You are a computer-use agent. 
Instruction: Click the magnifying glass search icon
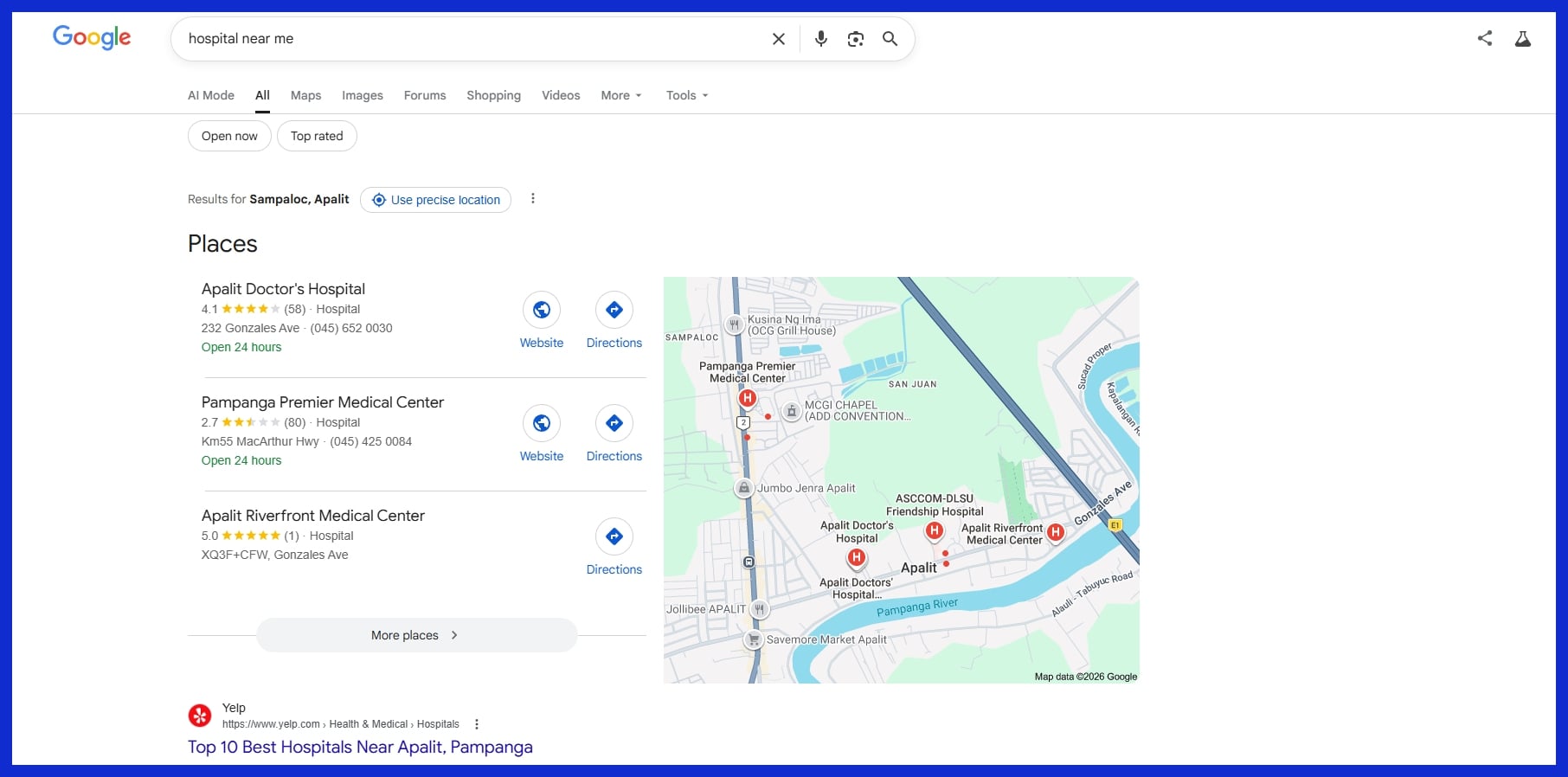point(890,39)
